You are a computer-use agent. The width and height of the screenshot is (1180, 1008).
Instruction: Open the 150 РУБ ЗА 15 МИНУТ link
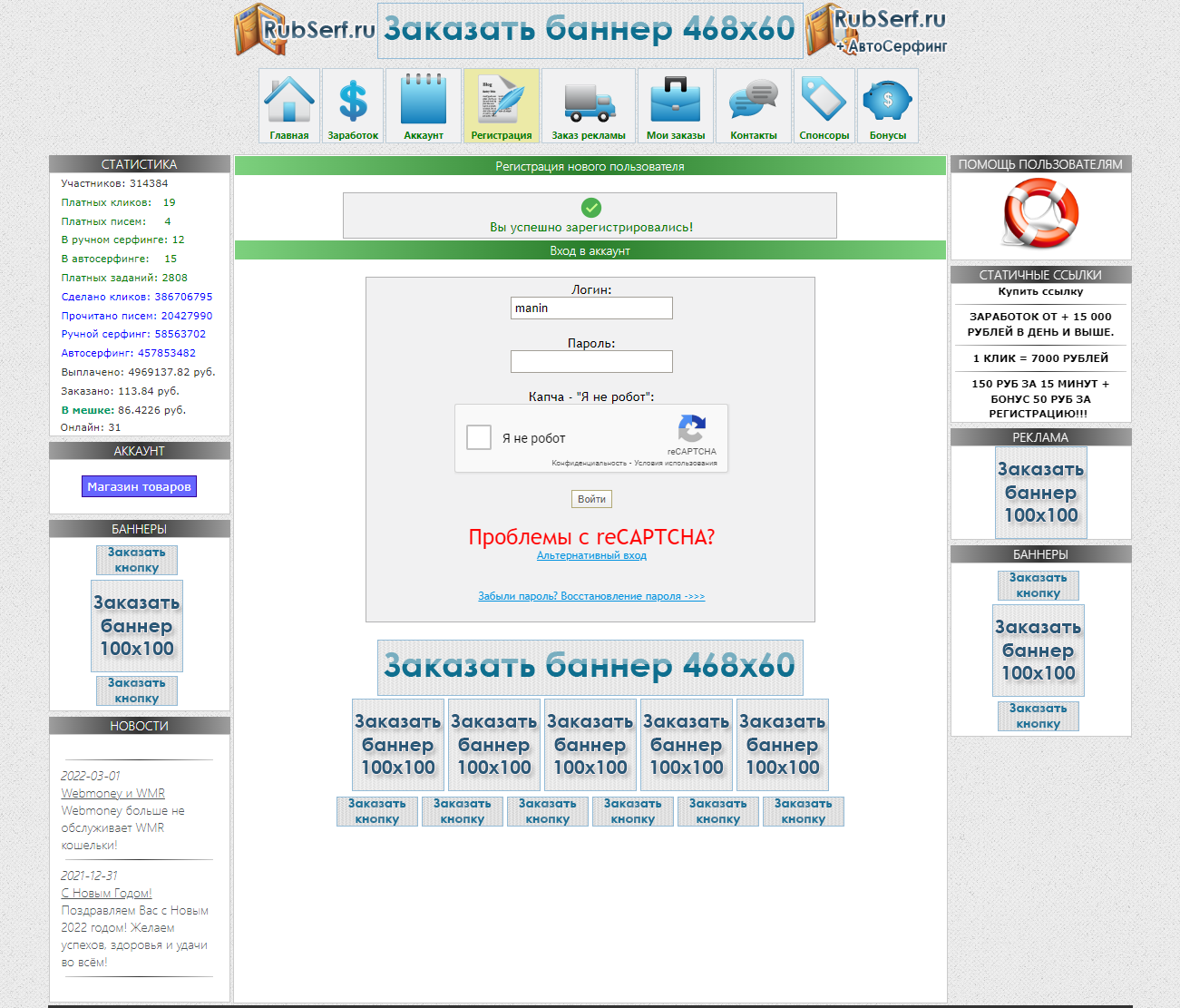point(1040,398)
